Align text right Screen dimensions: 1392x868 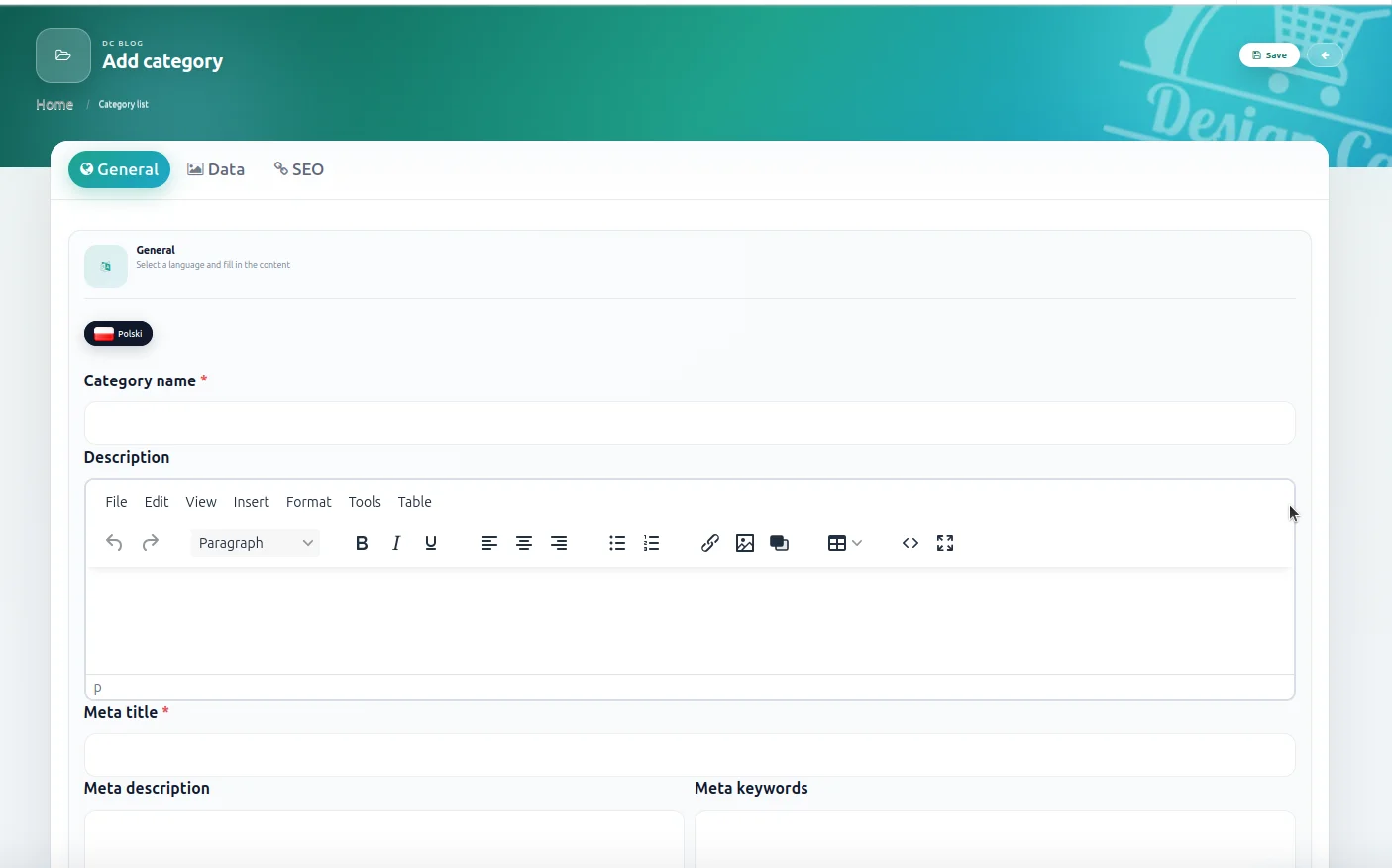pos(559,543)
